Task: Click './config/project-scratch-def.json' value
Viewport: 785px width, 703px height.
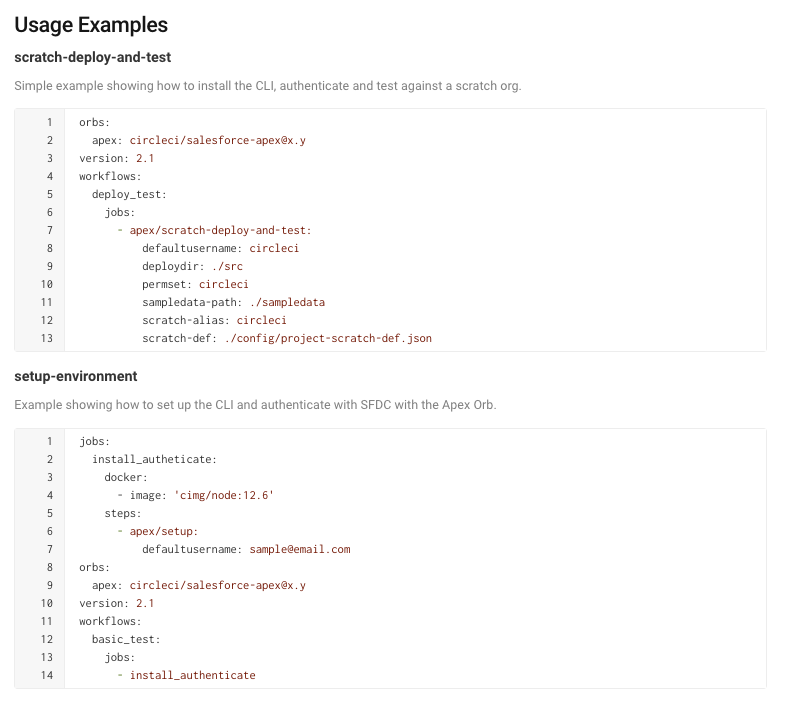Action: (328, 338)
